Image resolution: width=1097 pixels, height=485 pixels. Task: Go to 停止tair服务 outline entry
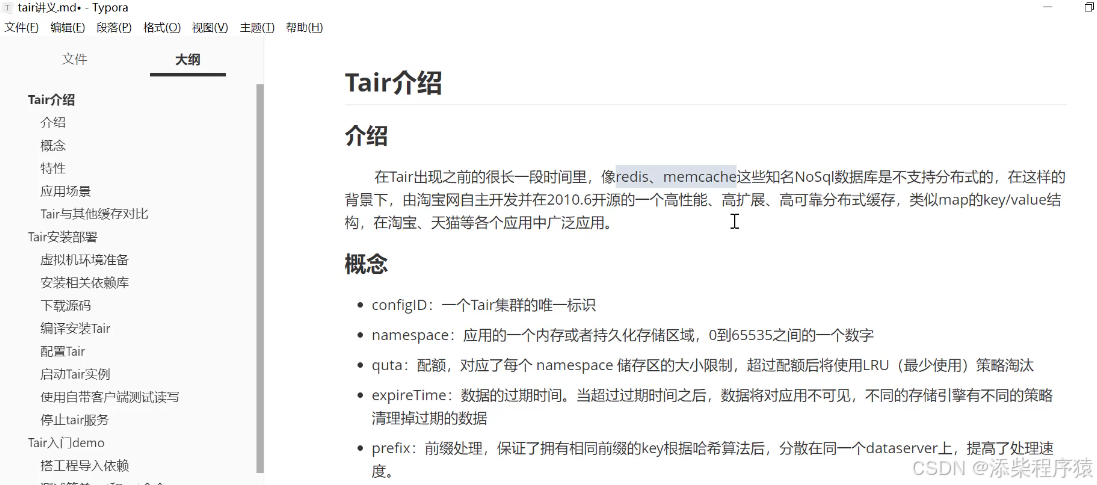tap(75, 420)
